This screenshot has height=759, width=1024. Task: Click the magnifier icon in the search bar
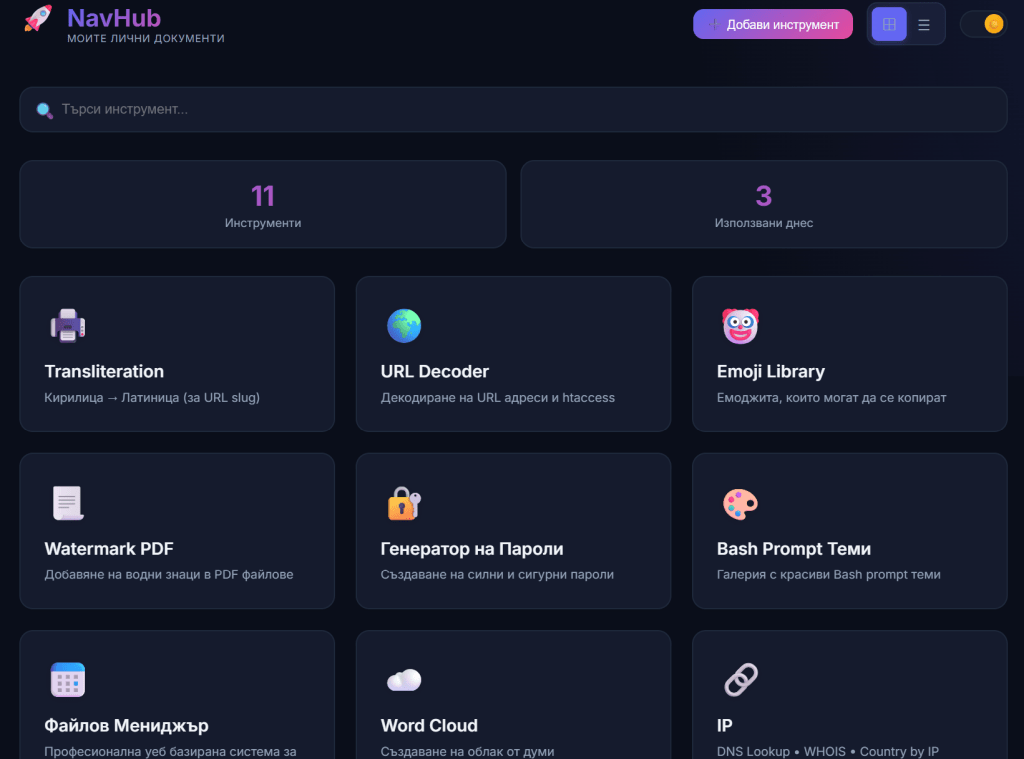point(44,110)
